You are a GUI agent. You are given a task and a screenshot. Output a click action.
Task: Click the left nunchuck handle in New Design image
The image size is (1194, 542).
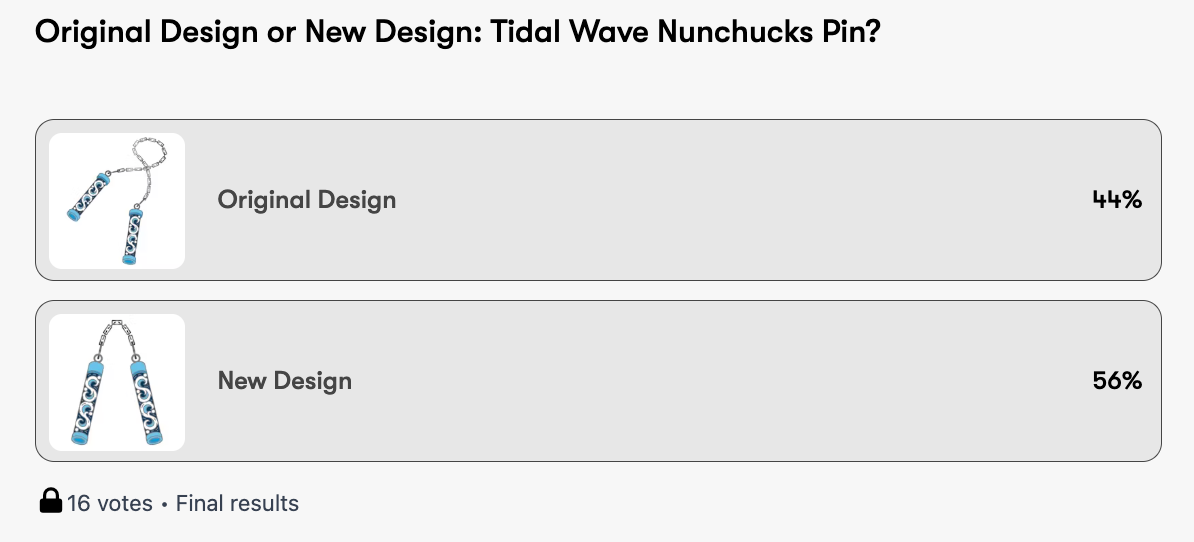click(88, 398)
